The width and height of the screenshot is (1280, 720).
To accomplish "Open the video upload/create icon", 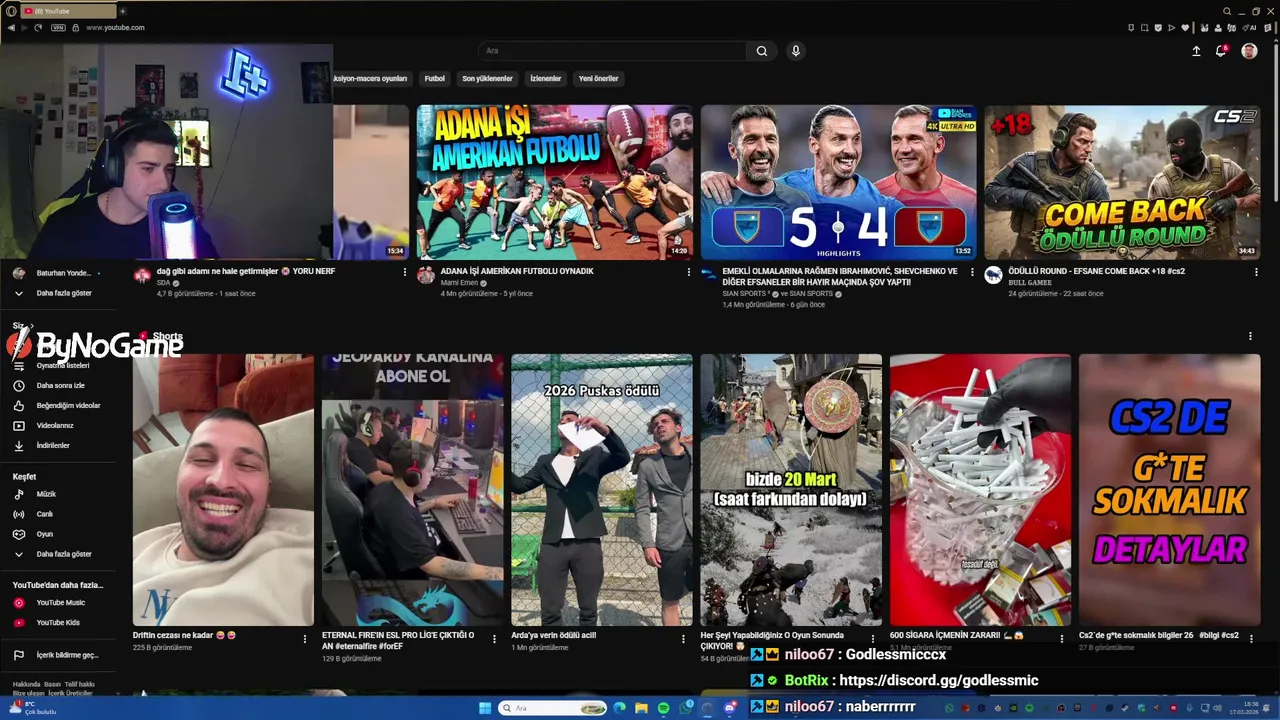I will coord(1196,51).
